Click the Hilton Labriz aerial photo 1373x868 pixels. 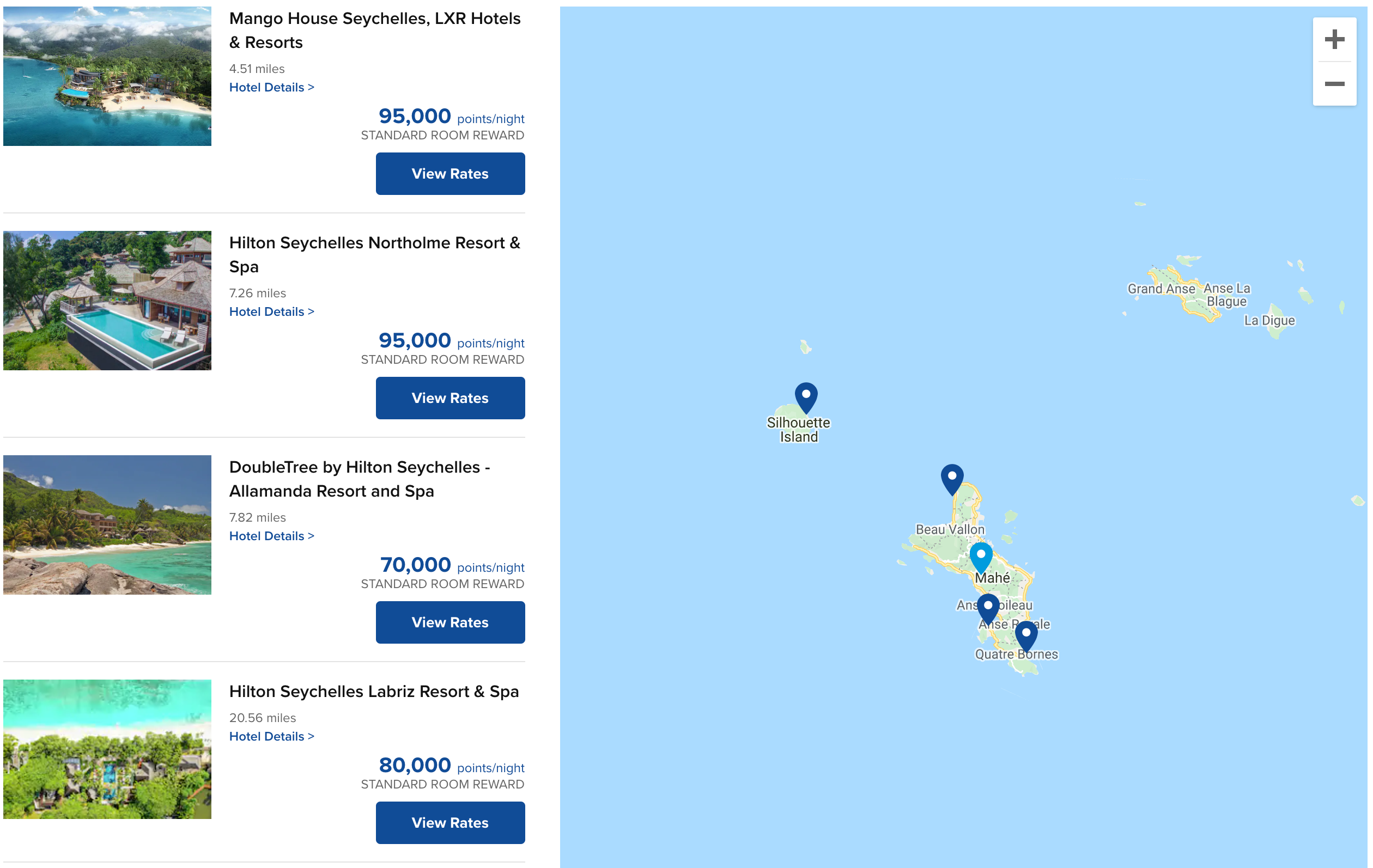(107, 749)
